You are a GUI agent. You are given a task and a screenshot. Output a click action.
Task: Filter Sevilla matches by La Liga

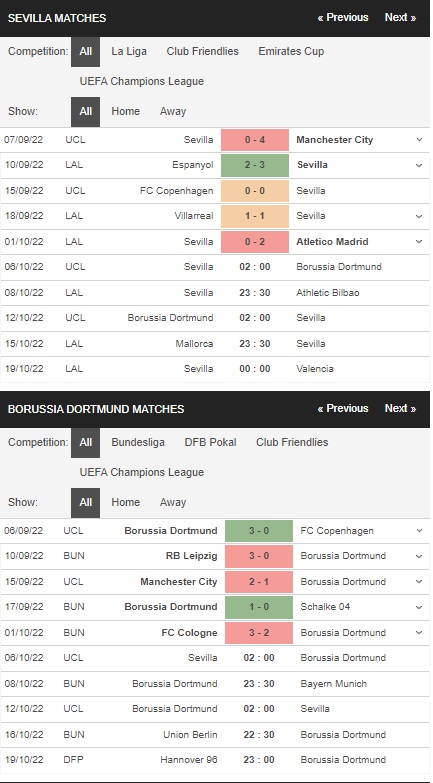coord(129,51)
